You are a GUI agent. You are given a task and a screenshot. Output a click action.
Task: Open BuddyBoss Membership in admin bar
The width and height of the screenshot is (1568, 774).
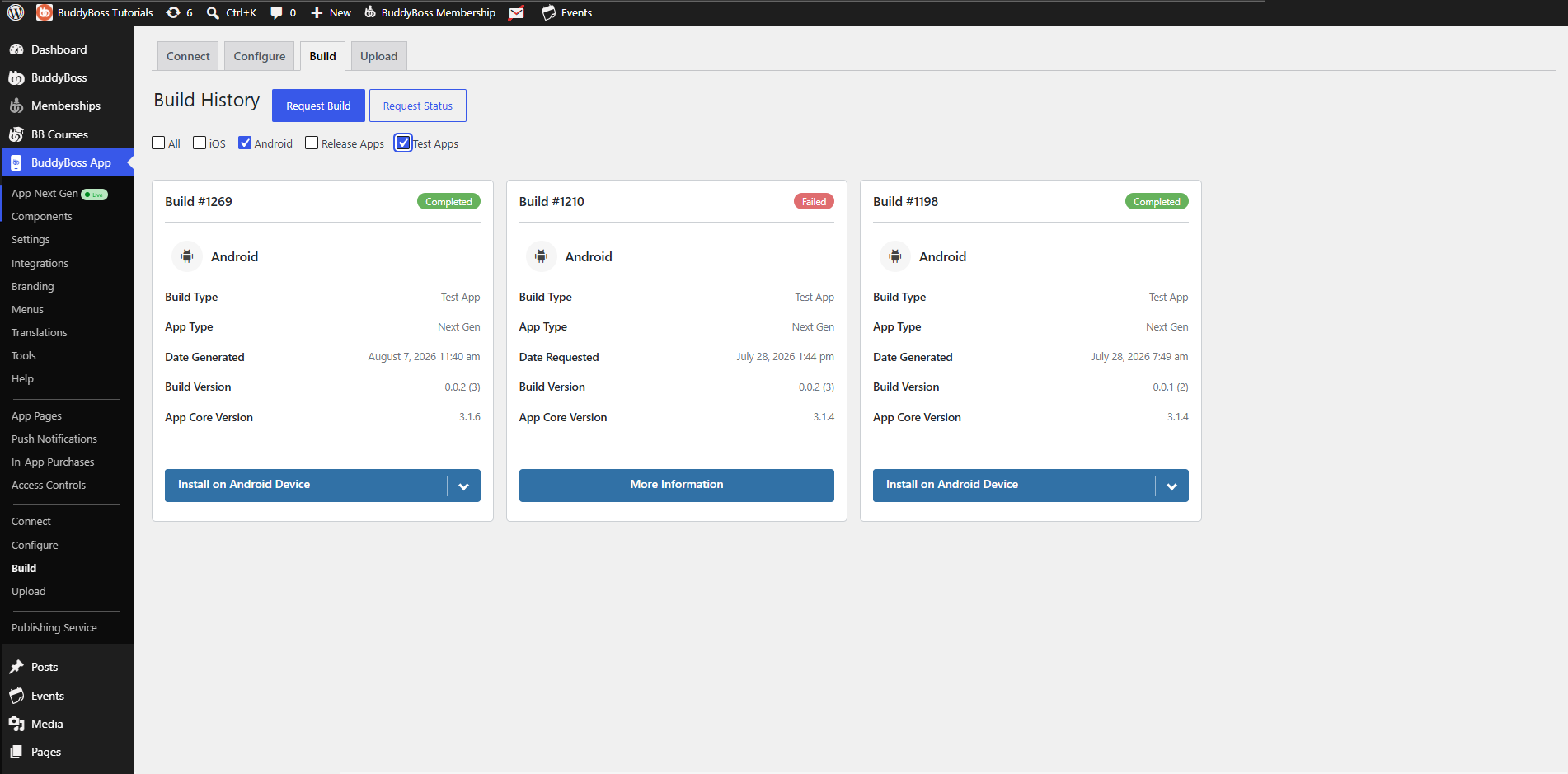click(x=430, y=12)
